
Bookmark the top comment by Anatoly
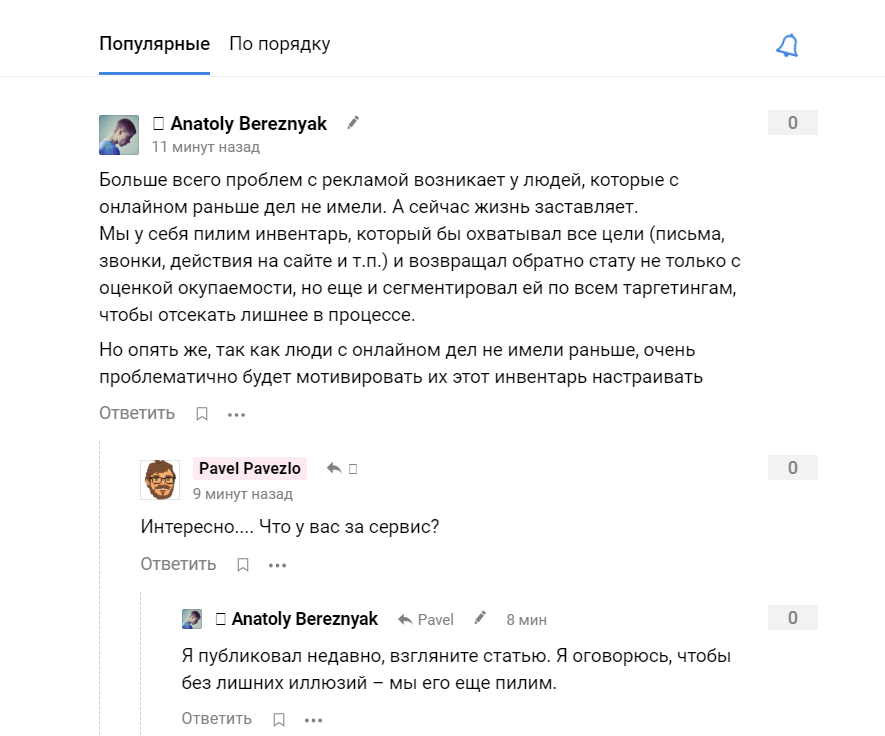201,414
